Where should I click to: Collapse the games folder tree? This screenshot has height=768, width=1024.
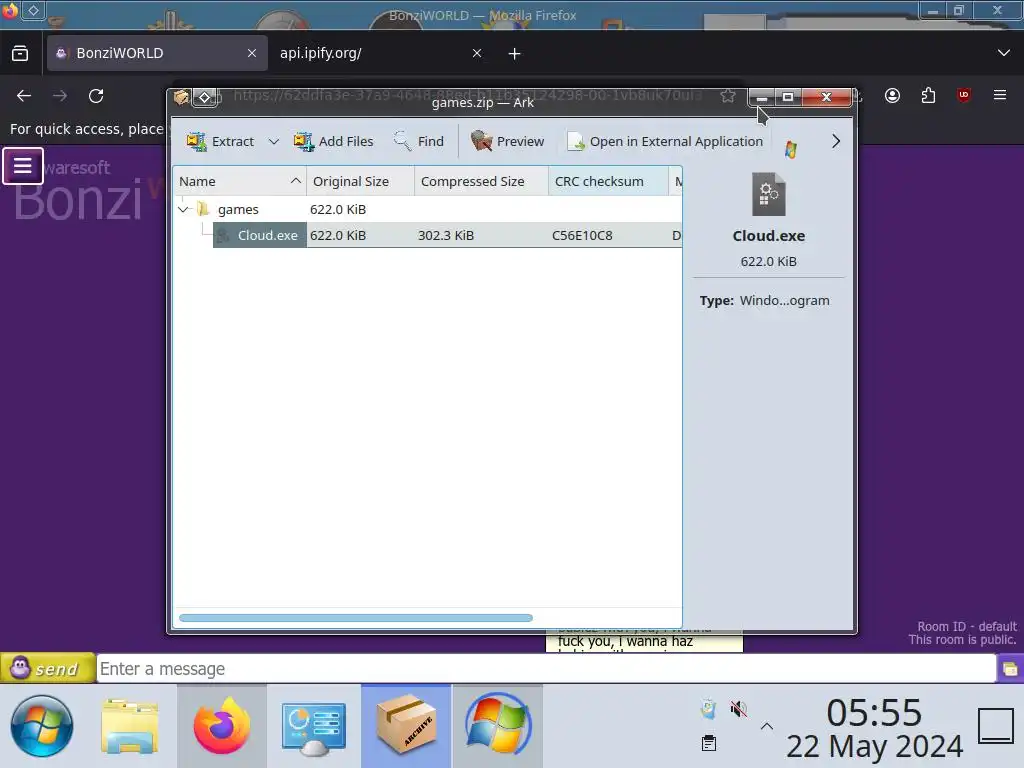[x=184, y=209]
